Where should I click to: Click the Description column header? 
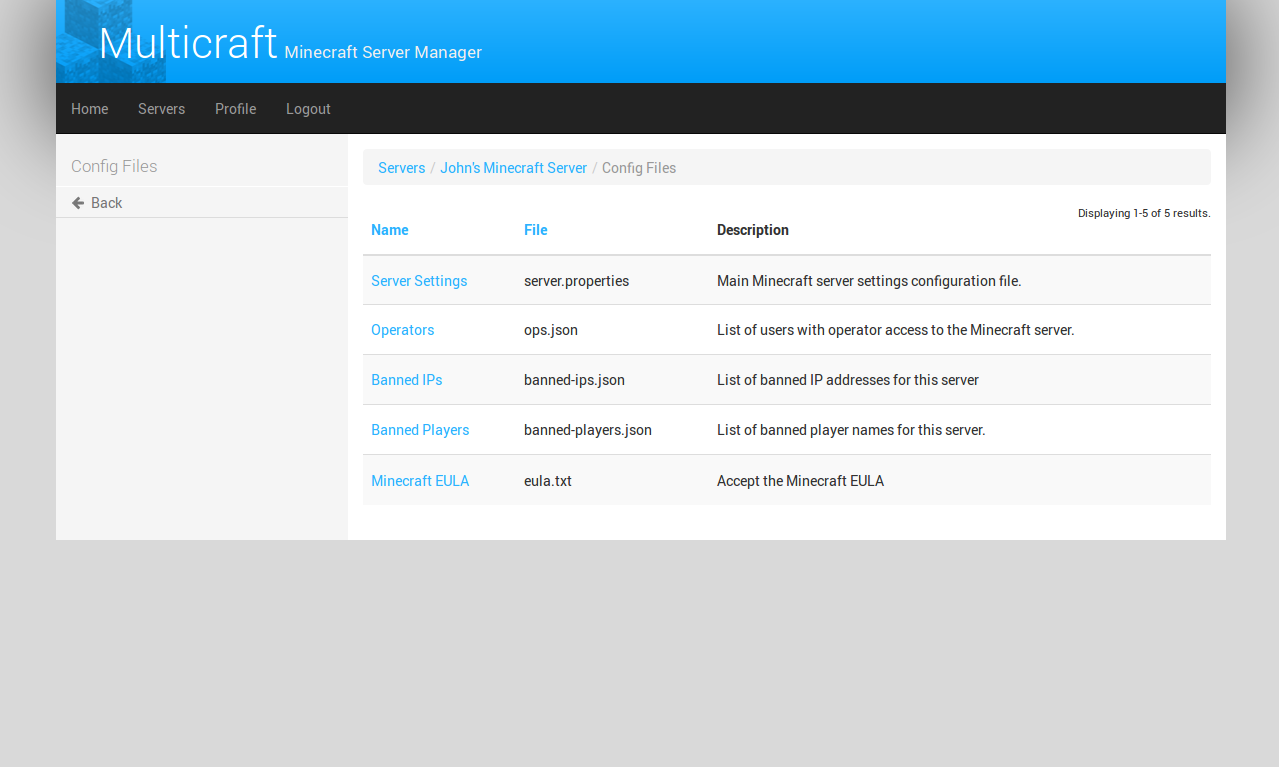pos(753,230)
